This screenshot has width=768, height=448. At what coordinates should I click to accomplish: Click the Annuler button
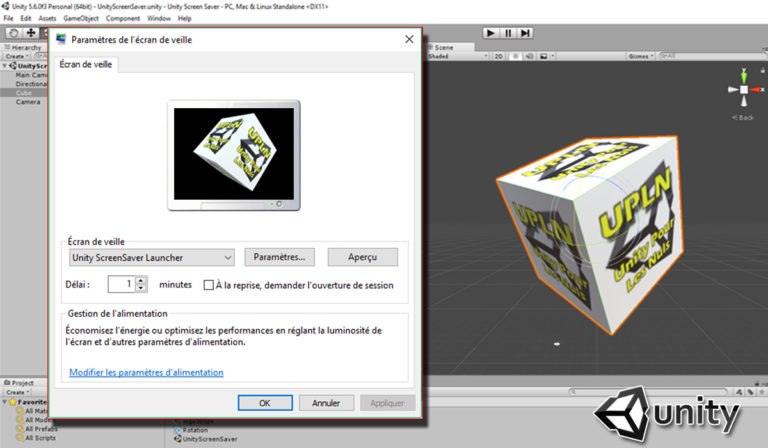click(x=326, y=403)
